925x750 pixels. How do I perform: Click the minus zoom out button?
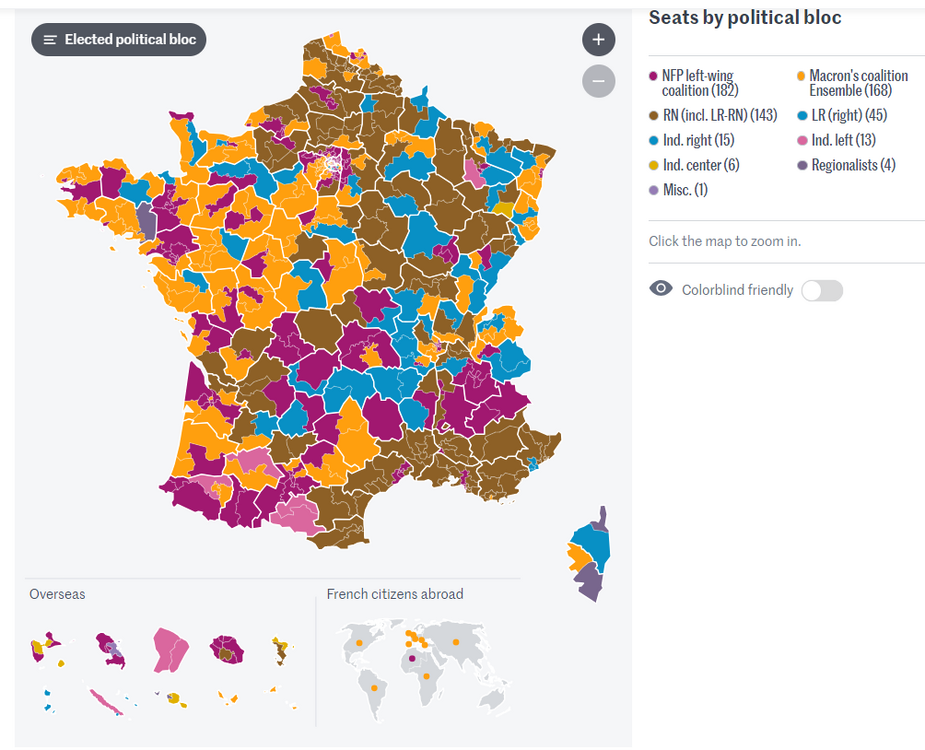pos(598,81)
